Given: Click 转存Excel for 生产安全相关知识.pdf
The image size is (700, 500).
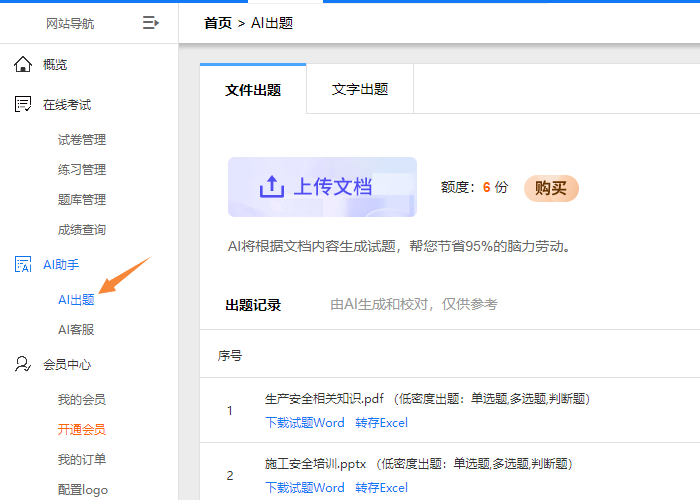Looking at the screenshot, I should pos(382,422).
